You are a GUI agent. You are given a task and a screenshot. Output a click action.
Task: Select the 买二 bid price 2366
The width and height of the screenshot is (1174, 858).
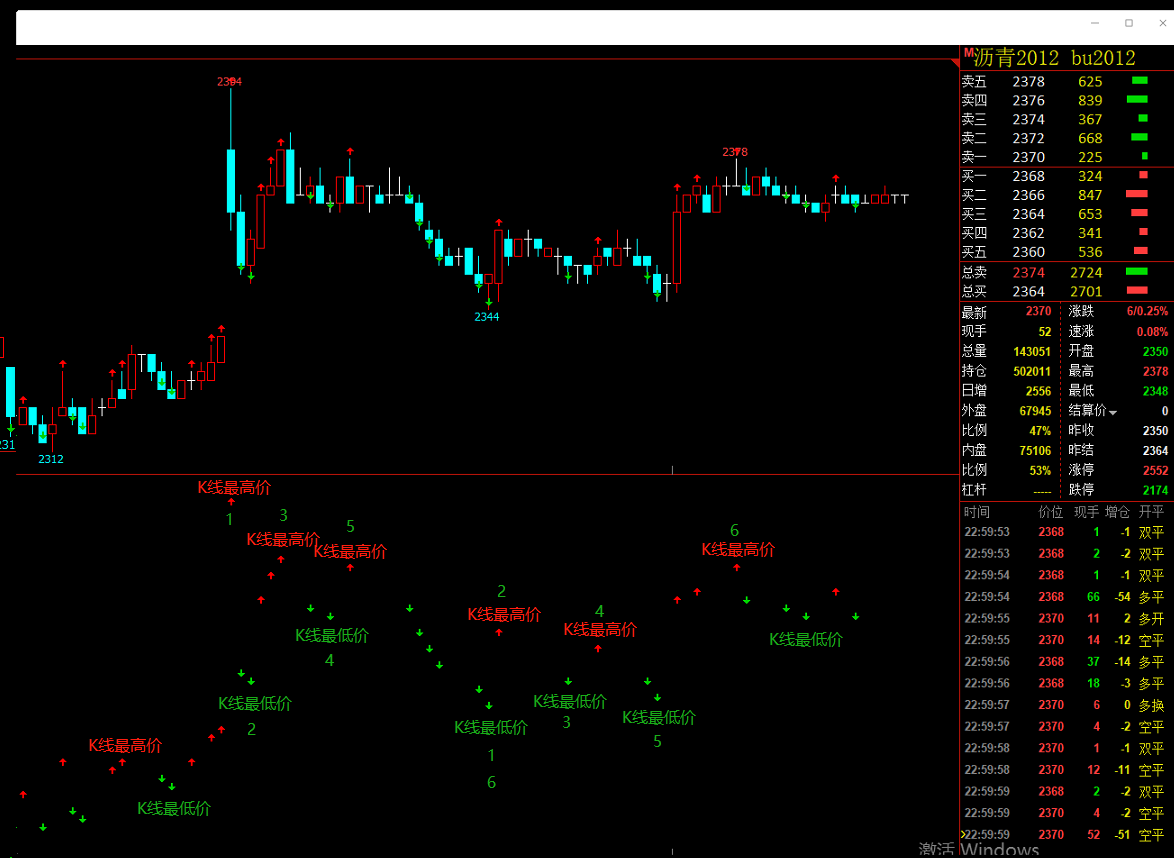1028,195
